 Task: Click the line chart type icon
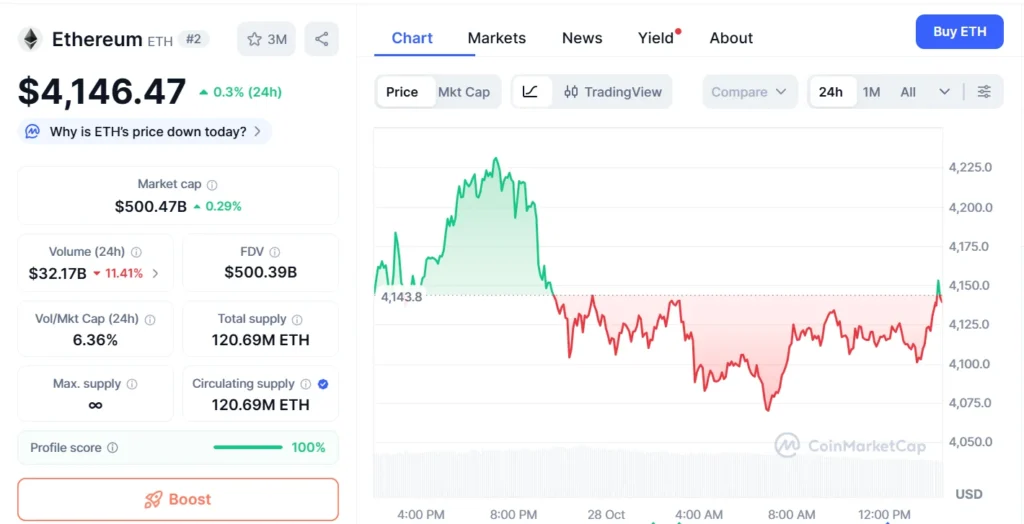tap(530, 92)
